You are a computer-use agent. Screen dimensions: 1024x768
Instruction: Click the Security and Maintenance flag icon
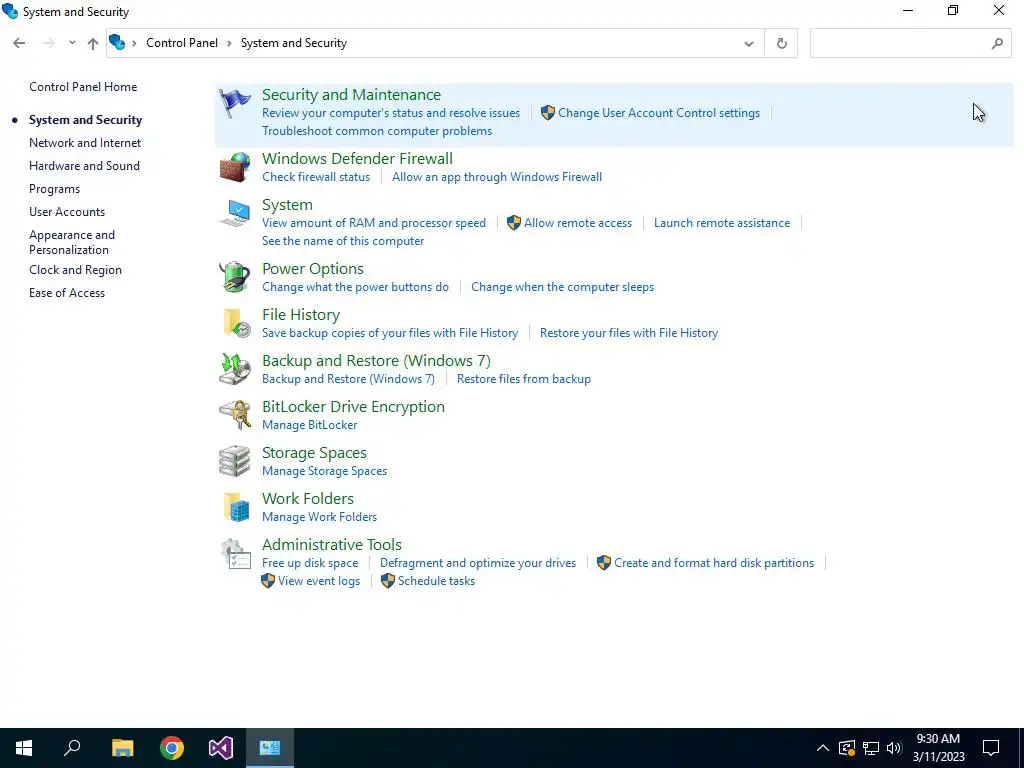tap(234, 104)
